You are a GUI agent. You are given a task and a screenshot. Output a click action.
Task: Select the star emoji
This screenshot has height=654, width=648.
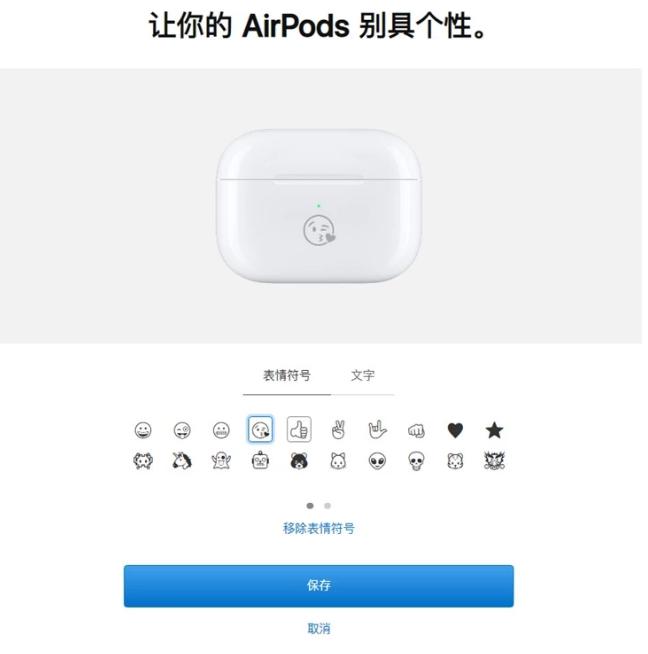click(494, 430)
